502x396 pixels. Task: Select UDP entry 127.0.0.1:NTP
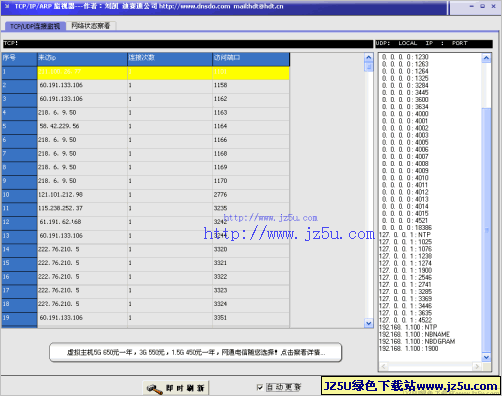[405, 235]
